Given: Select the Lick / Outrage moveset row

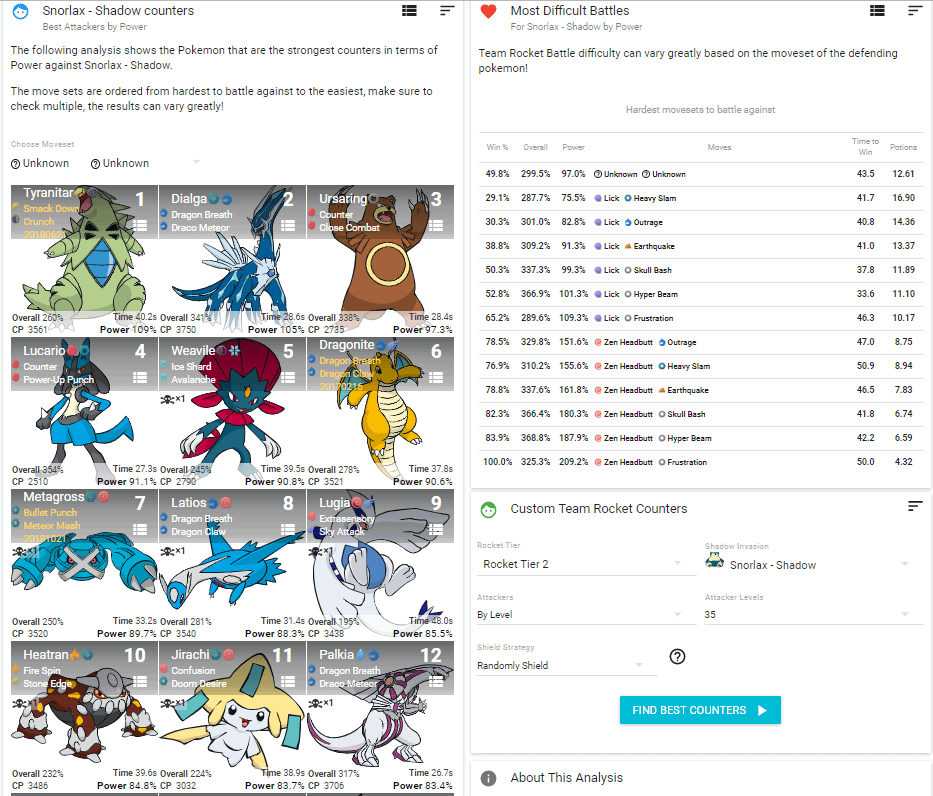Looking at the screenshot, I should 700,222.
